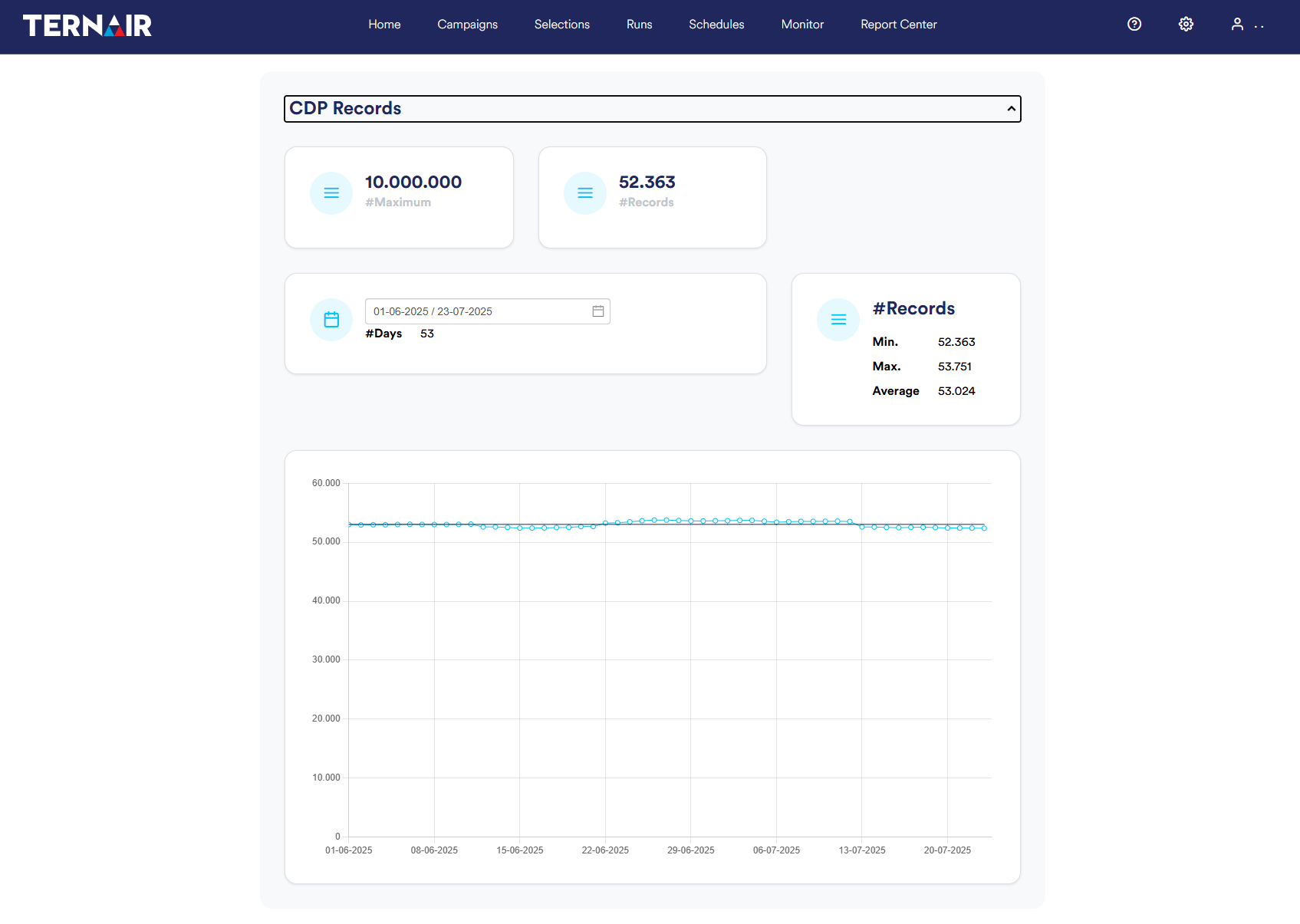Open the settings gear icon
Screen dimensions: 1300x924
(x=1186, y=24)
